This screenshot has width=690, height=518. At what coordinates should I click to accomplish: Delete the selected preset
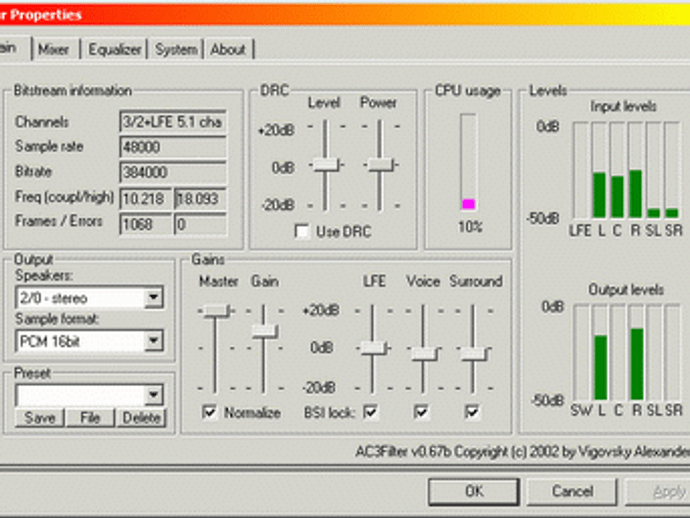(141, 417)
